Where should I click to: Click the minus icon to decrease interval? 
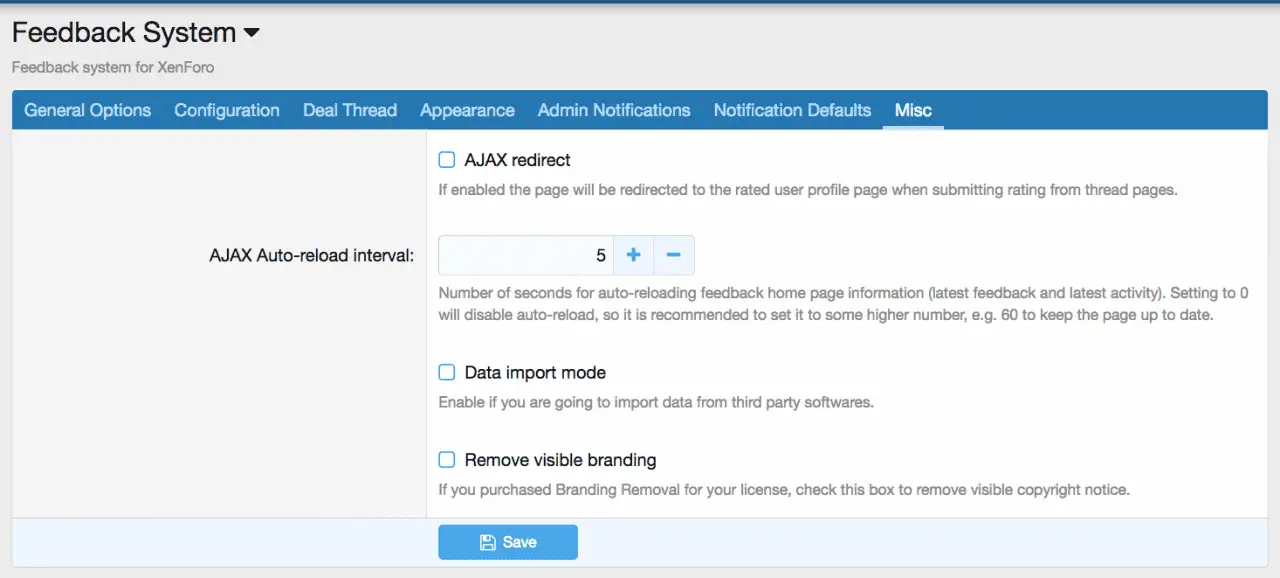[x=673, y=256]
